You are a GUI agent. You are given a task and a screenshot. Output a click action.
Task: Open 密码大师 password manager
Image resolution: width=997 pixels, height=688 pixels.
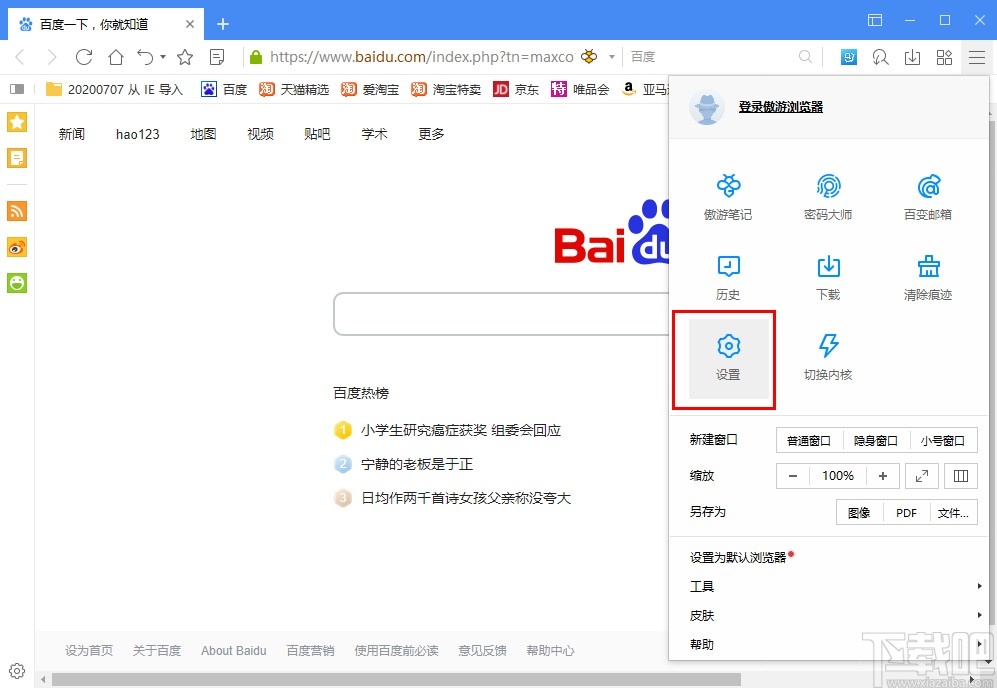(x=828, y=195)
